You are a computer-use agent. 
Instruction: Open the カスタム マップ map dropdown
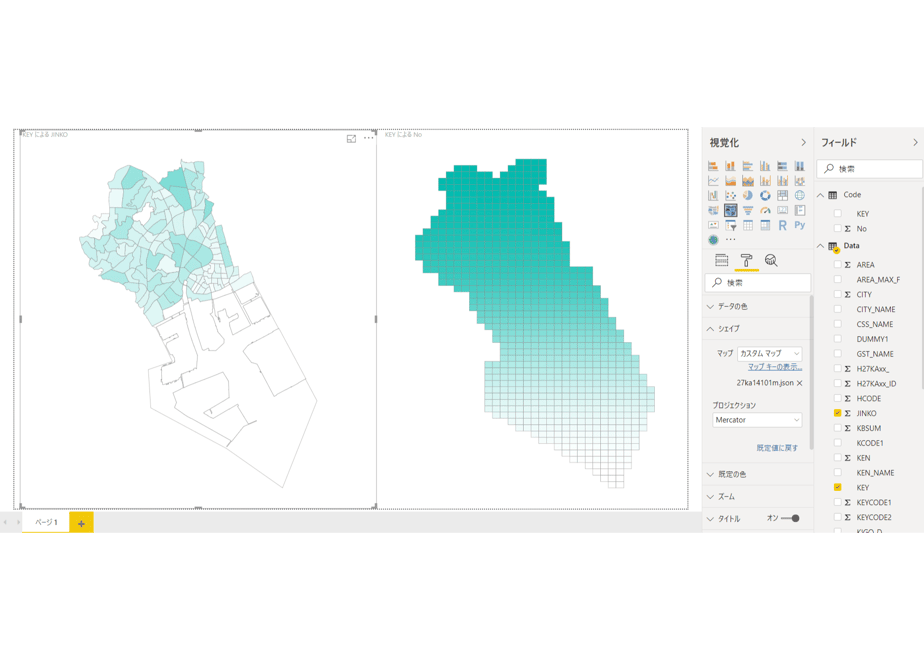click(x=770, y=354)
